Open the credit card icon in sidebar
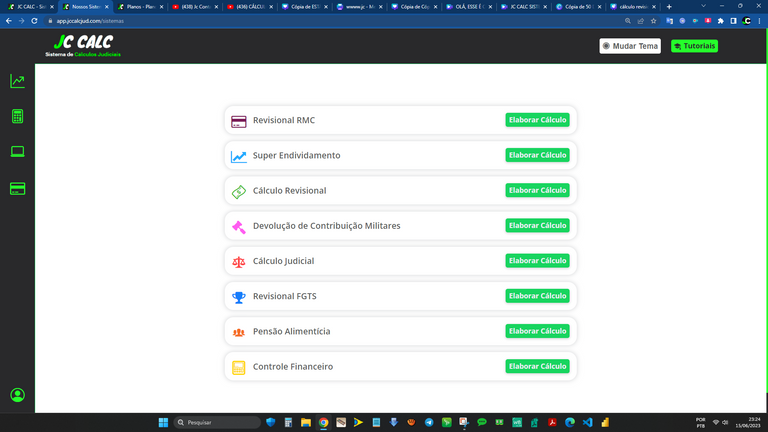 pos(18,189)
